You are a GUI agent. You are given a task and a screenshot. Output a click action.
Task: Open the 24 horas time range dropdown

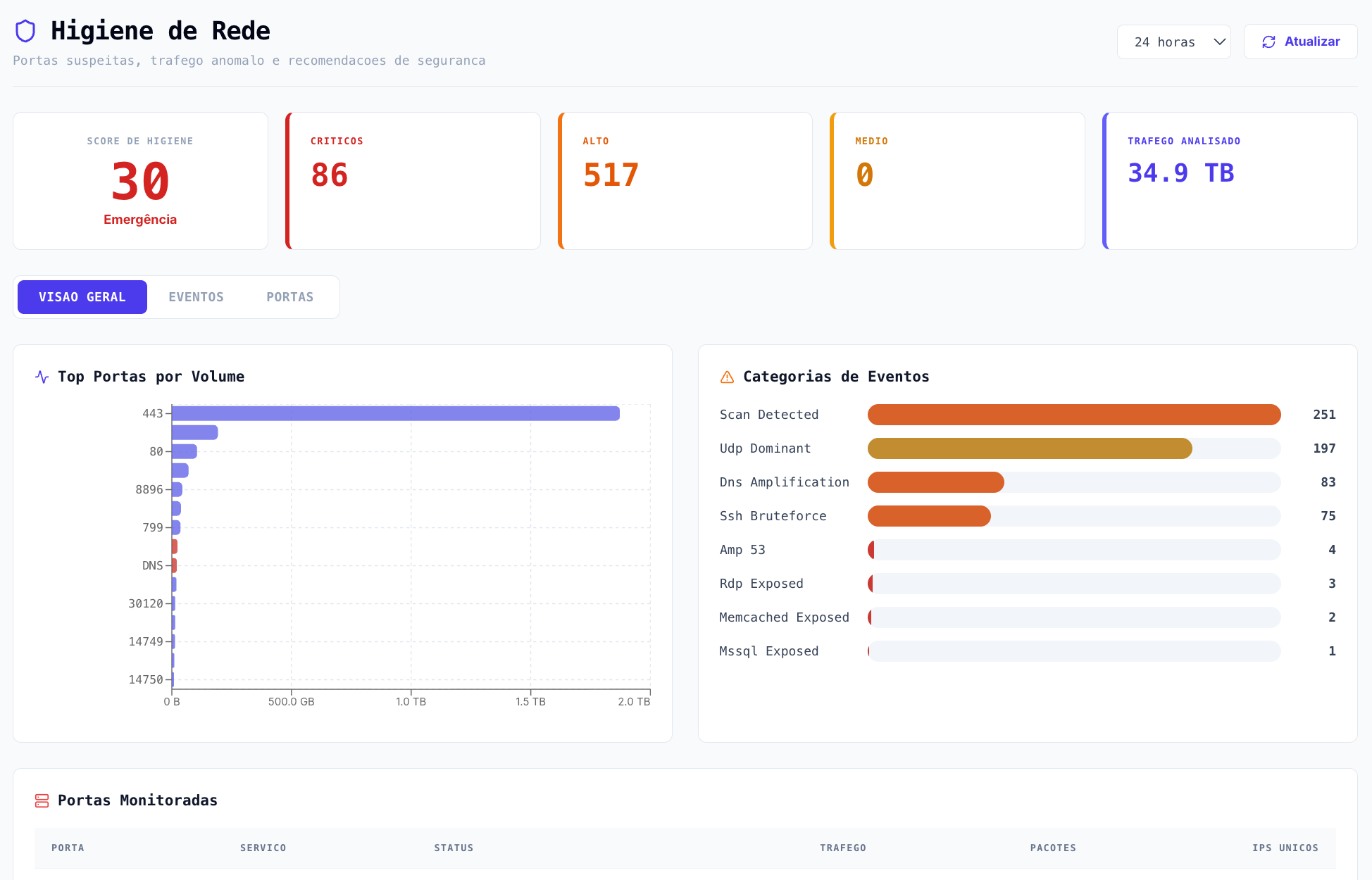(1173, 42)
